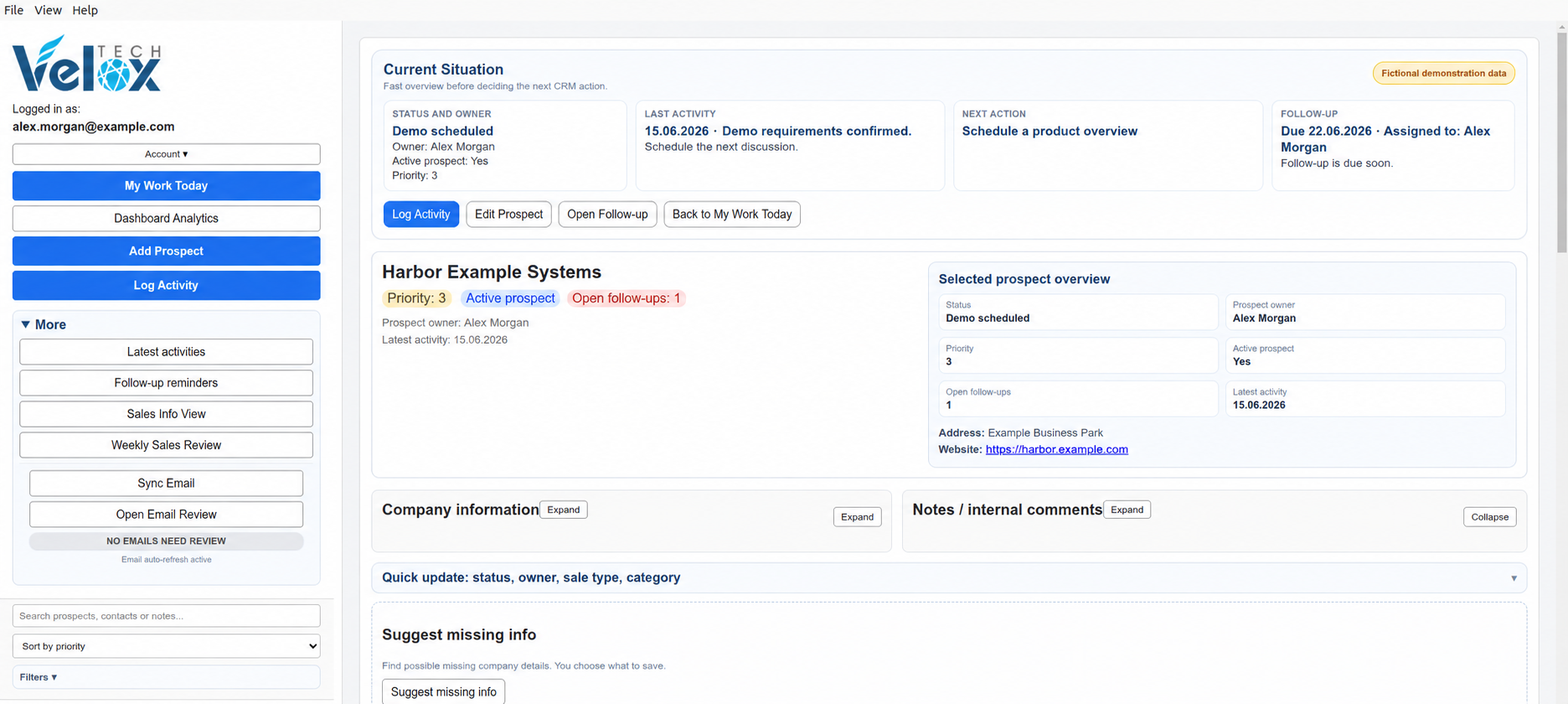Viewport: 1568px width, 704px height.
Task: Click the Harbor Example Systems heading
Action: [492, 272]
